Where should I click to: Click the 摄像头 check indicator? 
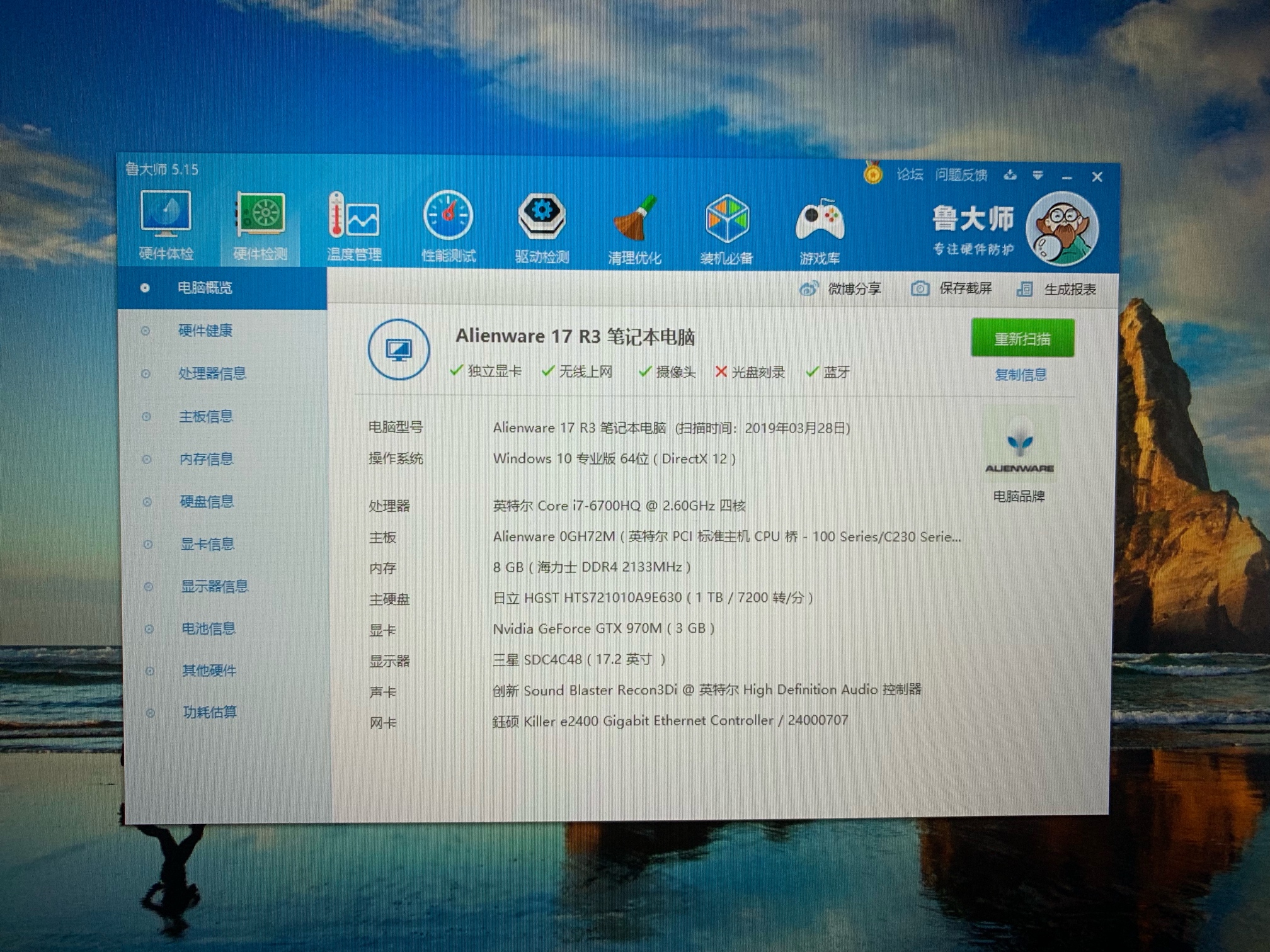[x=667, y=372]
